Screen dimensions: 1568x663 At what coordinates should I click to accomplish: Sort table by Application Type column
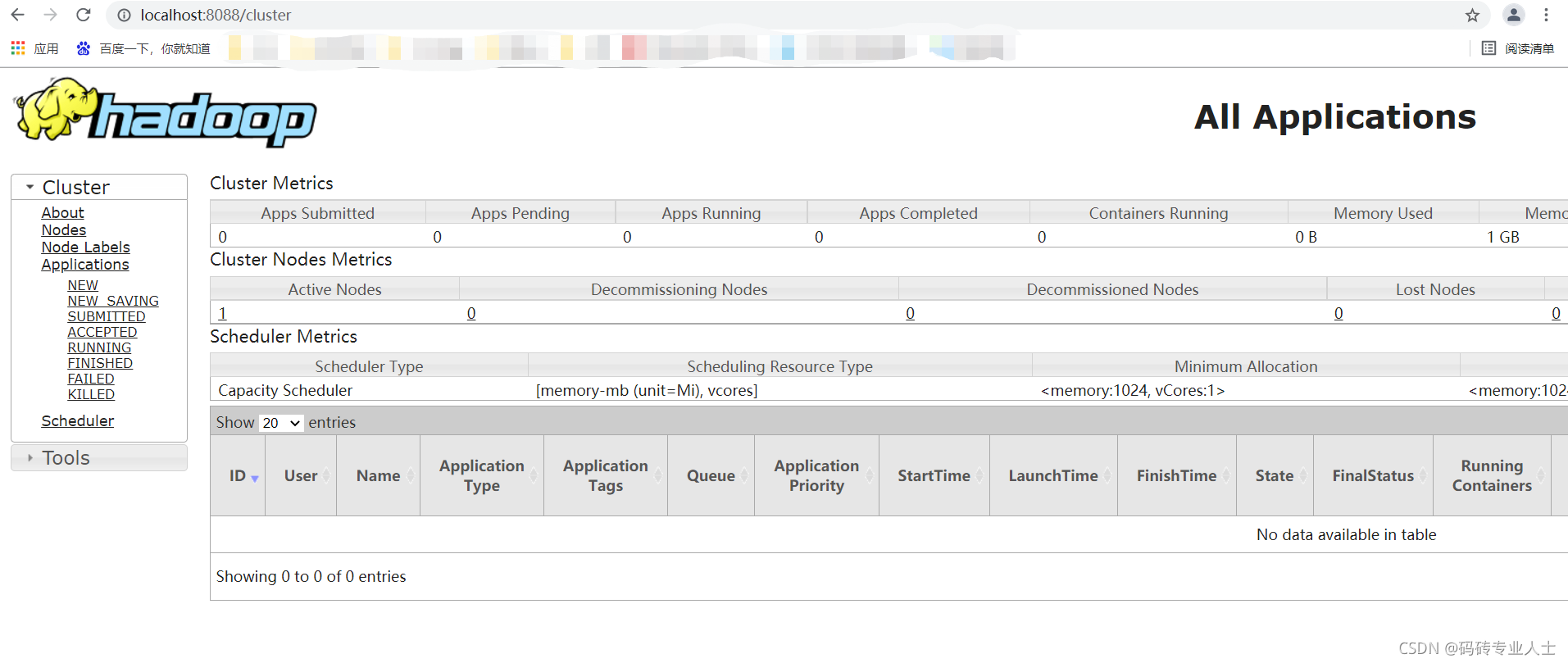(x=482, y=475)
